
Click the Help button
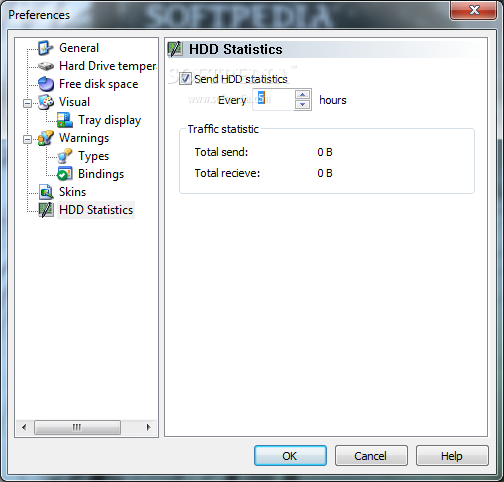(x=452, y=456)
